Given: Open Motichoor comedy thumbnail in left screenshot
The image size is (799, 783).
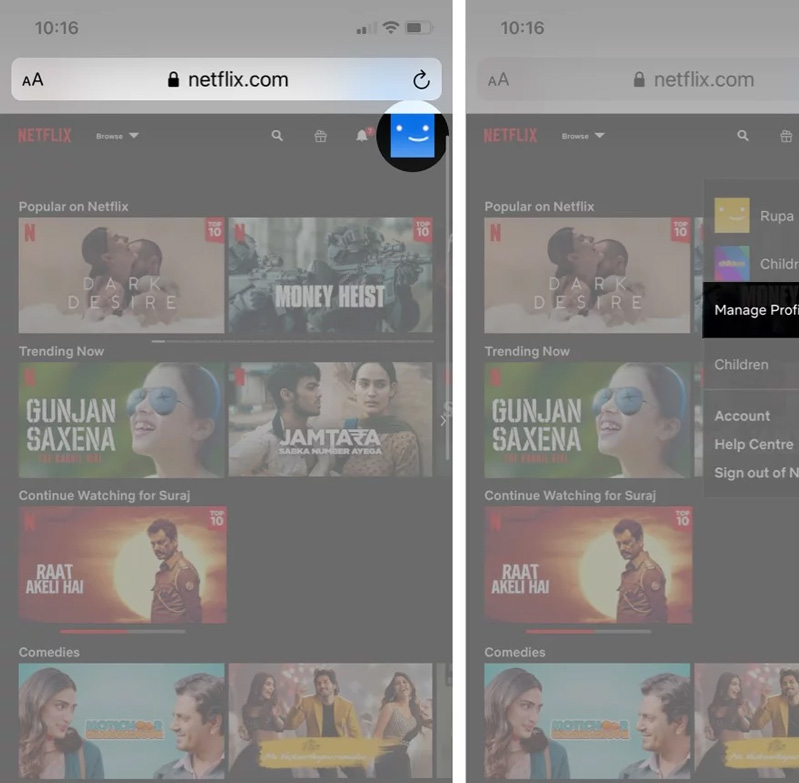Looking at the screenshot, I should tap(121, 720).
